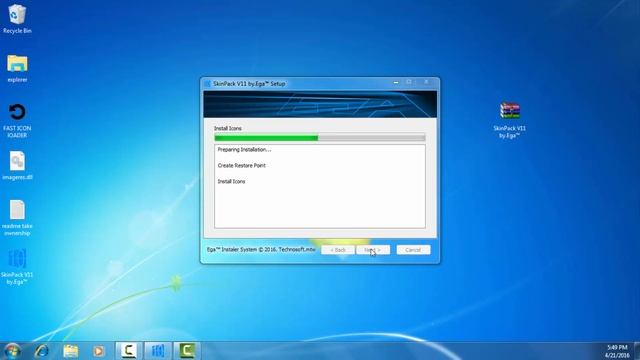640x360 pixels.
Task: Click the Show desktop strip at taskbar end
Action: click(637, 351)
